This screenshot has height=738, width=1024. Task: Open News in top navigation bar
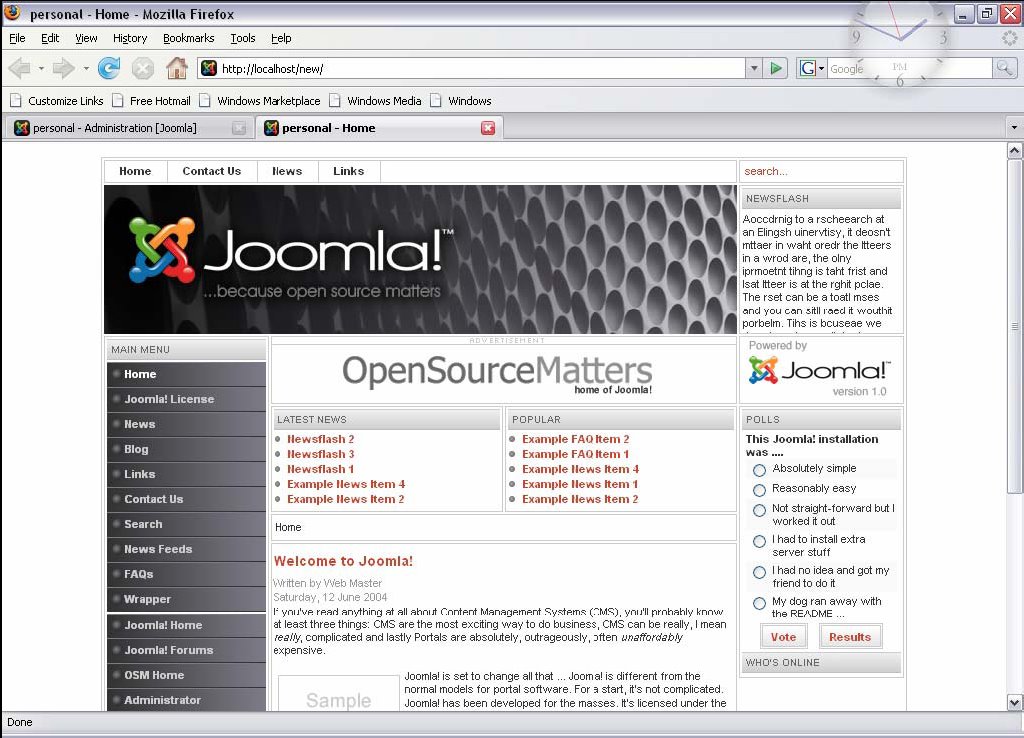coord(287,171)
